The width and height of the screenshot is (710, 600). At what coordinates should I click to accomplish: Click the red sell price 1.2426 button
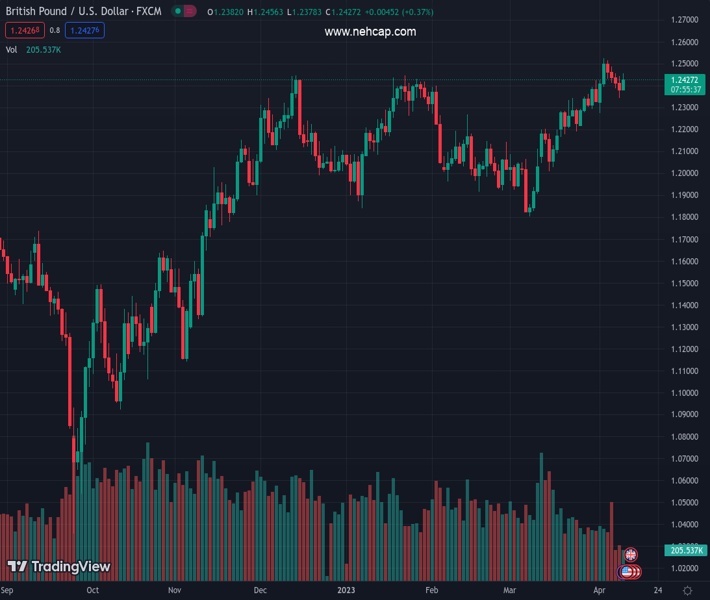pyautogui.click(x=25, y=30)
